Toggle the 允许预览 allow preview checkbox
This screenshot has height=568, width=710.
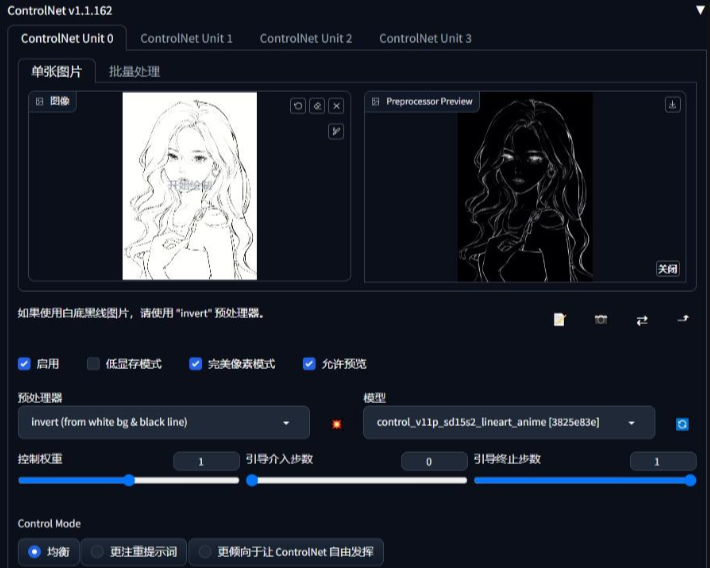(x=309, y=364)
